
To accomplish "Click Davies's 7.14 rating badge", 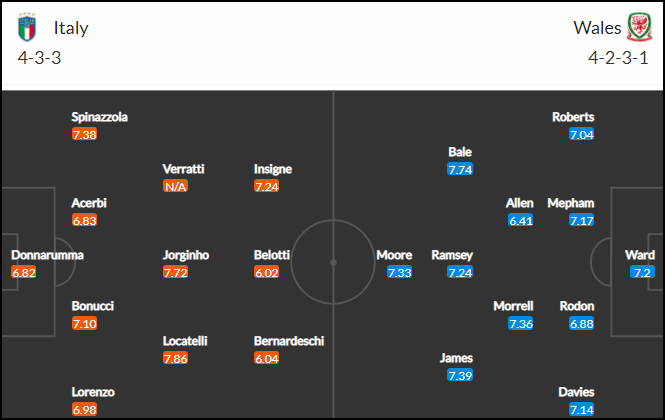I will [582, 410].
